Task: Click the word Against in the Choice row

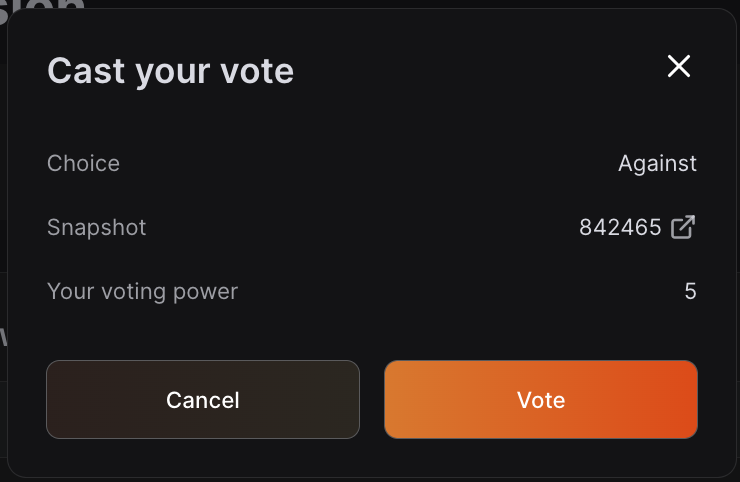Action: tap(657, 163)
